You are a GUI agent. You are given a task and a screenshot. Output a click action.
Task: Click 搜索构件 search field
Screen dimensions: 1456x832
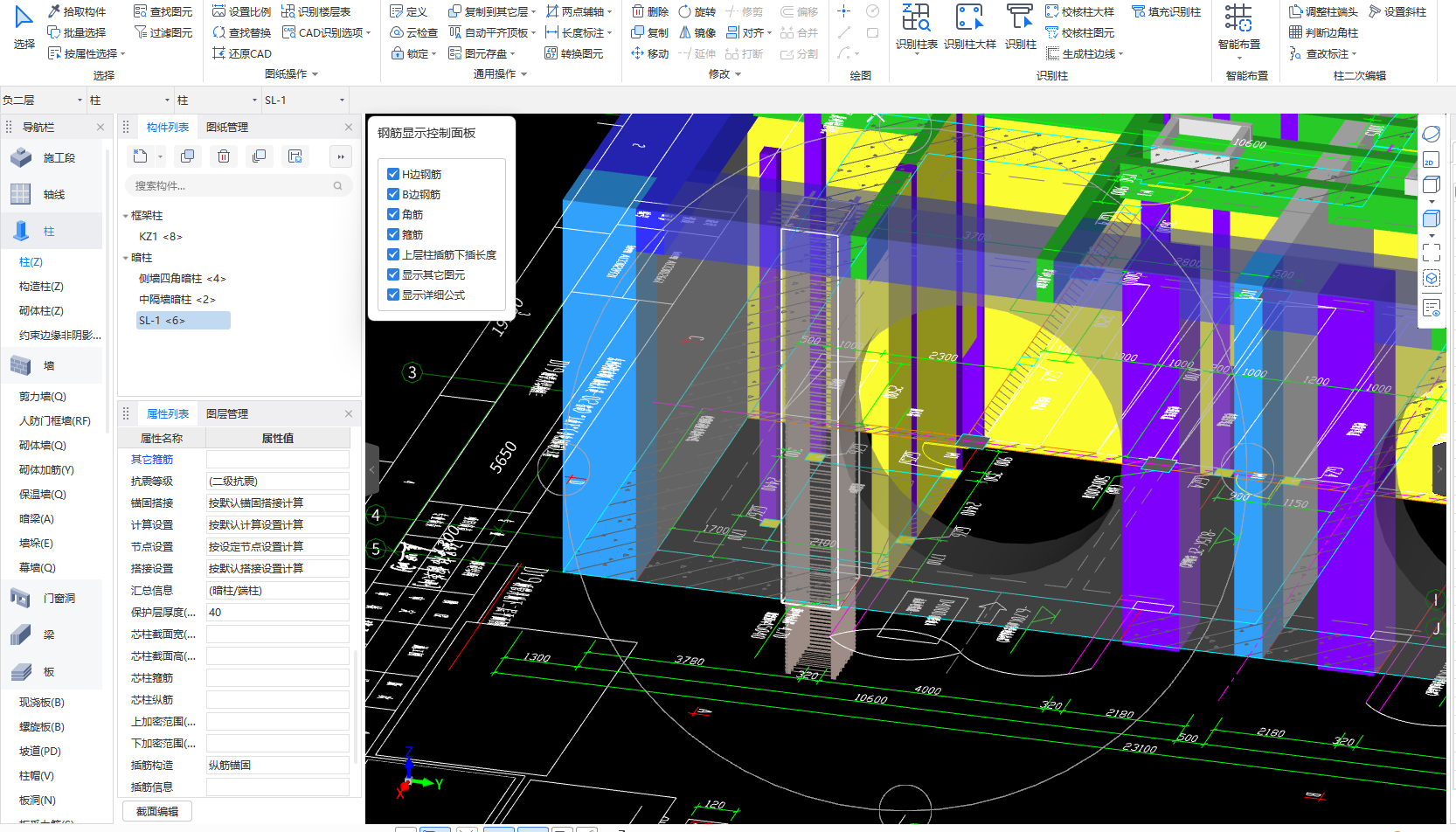tap(239, 185)
